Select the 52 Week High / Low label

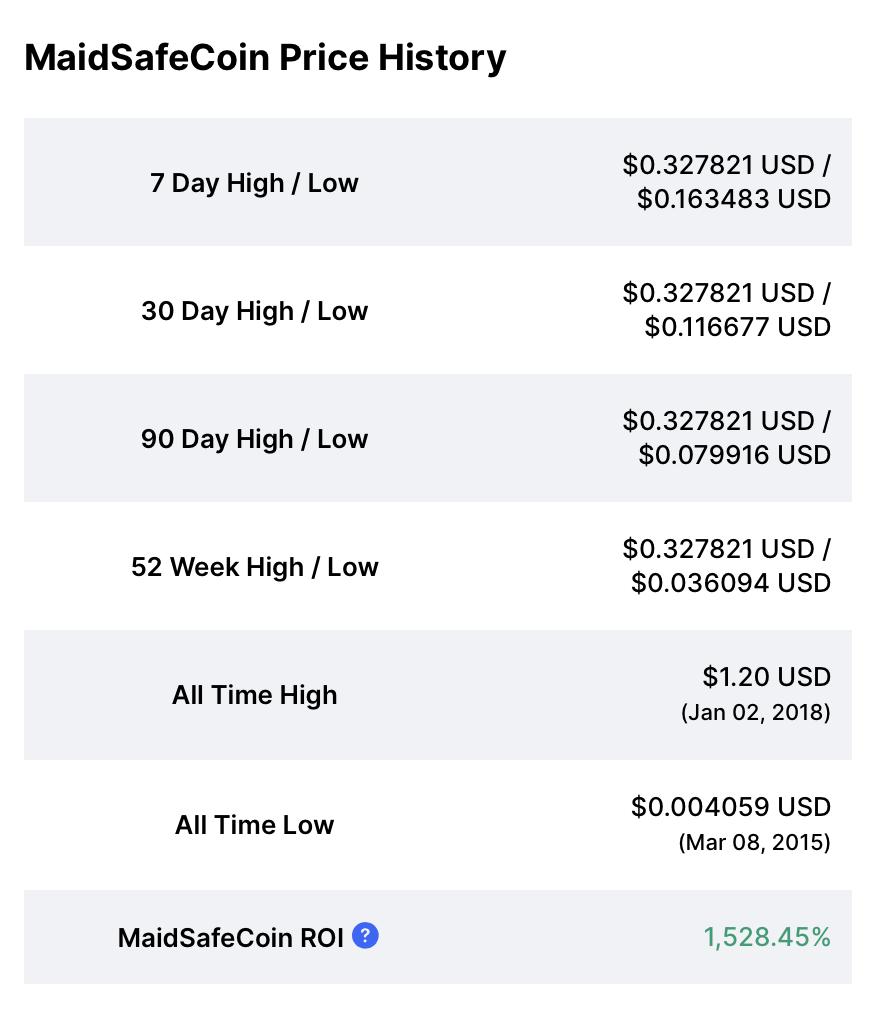pos(255,567)
